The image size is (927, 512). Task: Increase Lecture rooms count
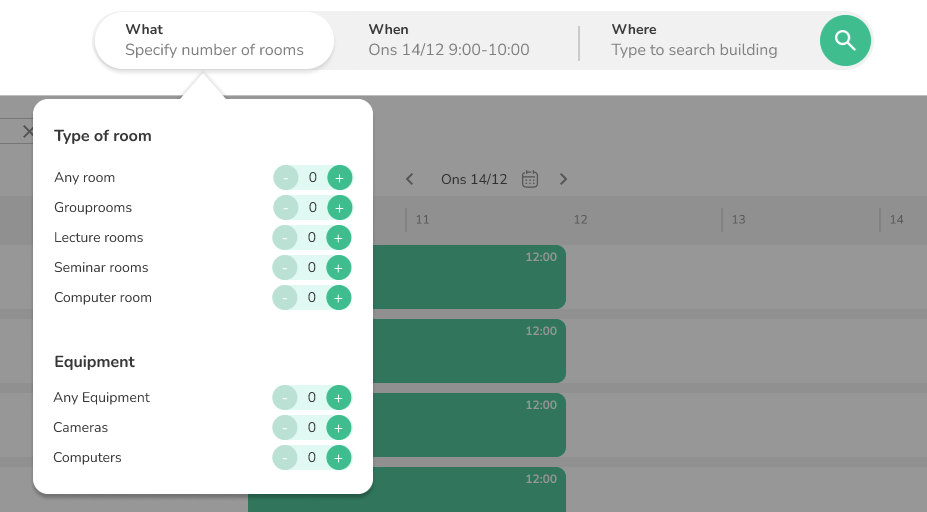coord(339,238)
